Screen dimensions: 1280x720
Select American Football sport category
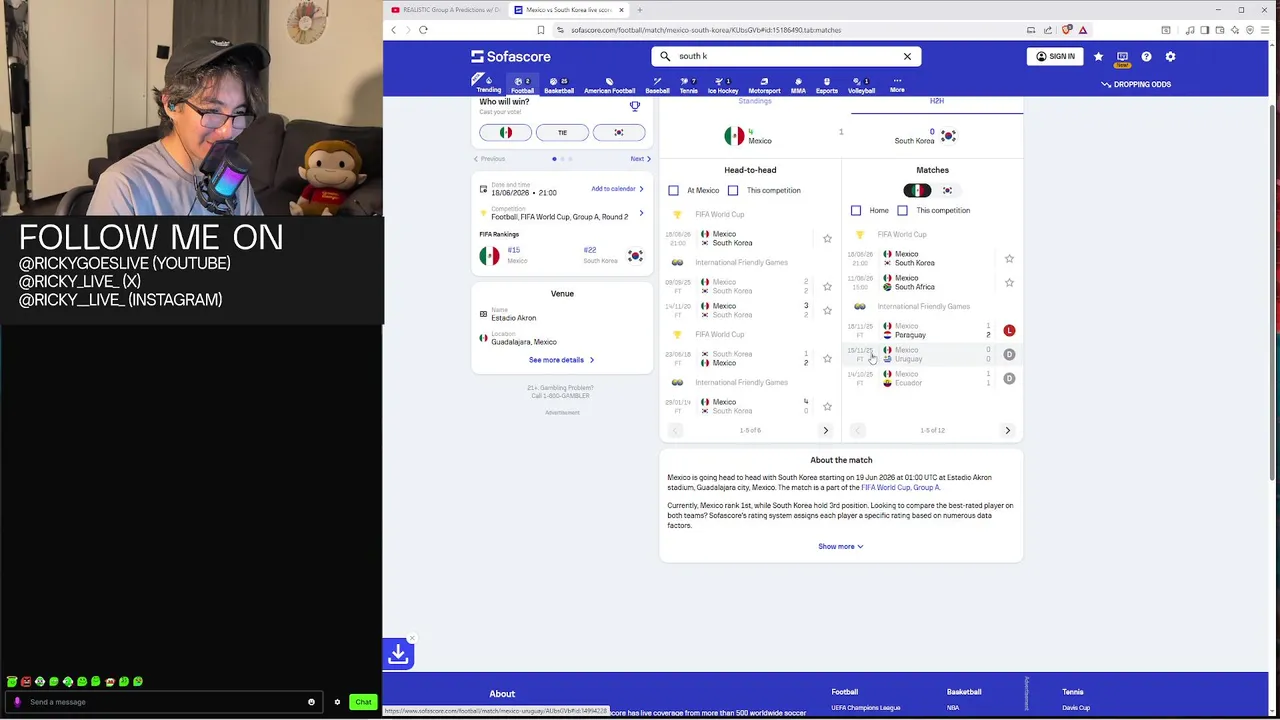(609, 85)
